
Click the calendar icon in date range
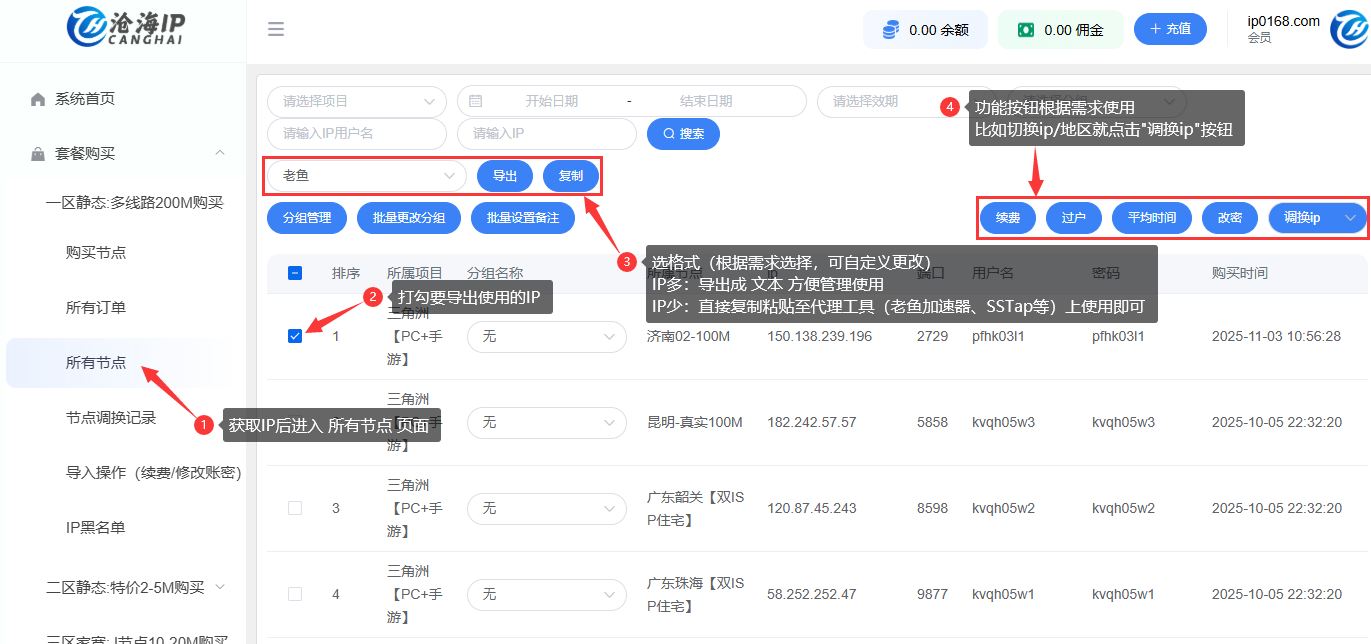pyautogui.click(x=476, y=101)
